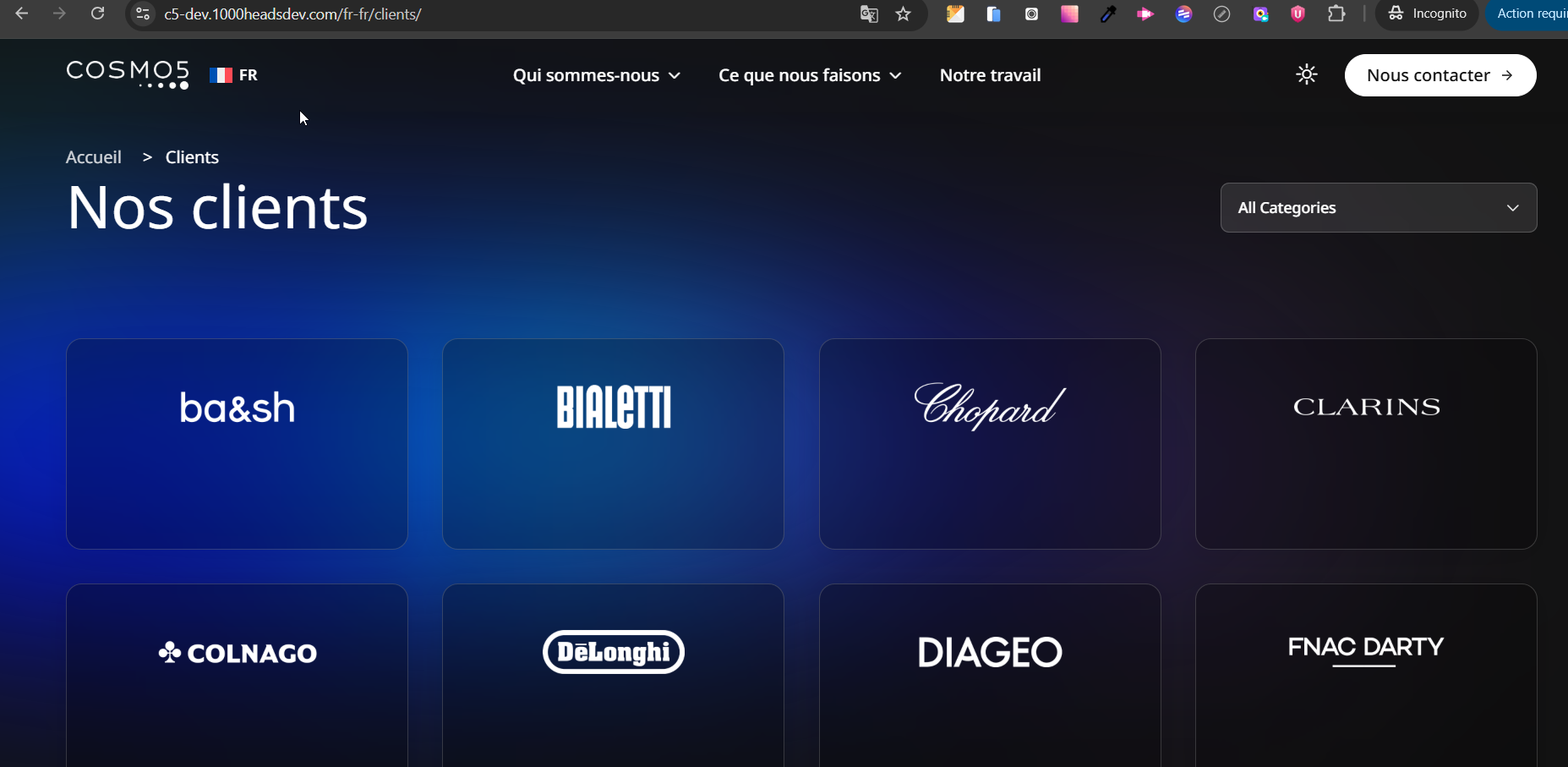Image resolution: width=1568 pixels, height=767 pixels.
Task: Click the browser back arrow
Action: (x=22, y=14)
